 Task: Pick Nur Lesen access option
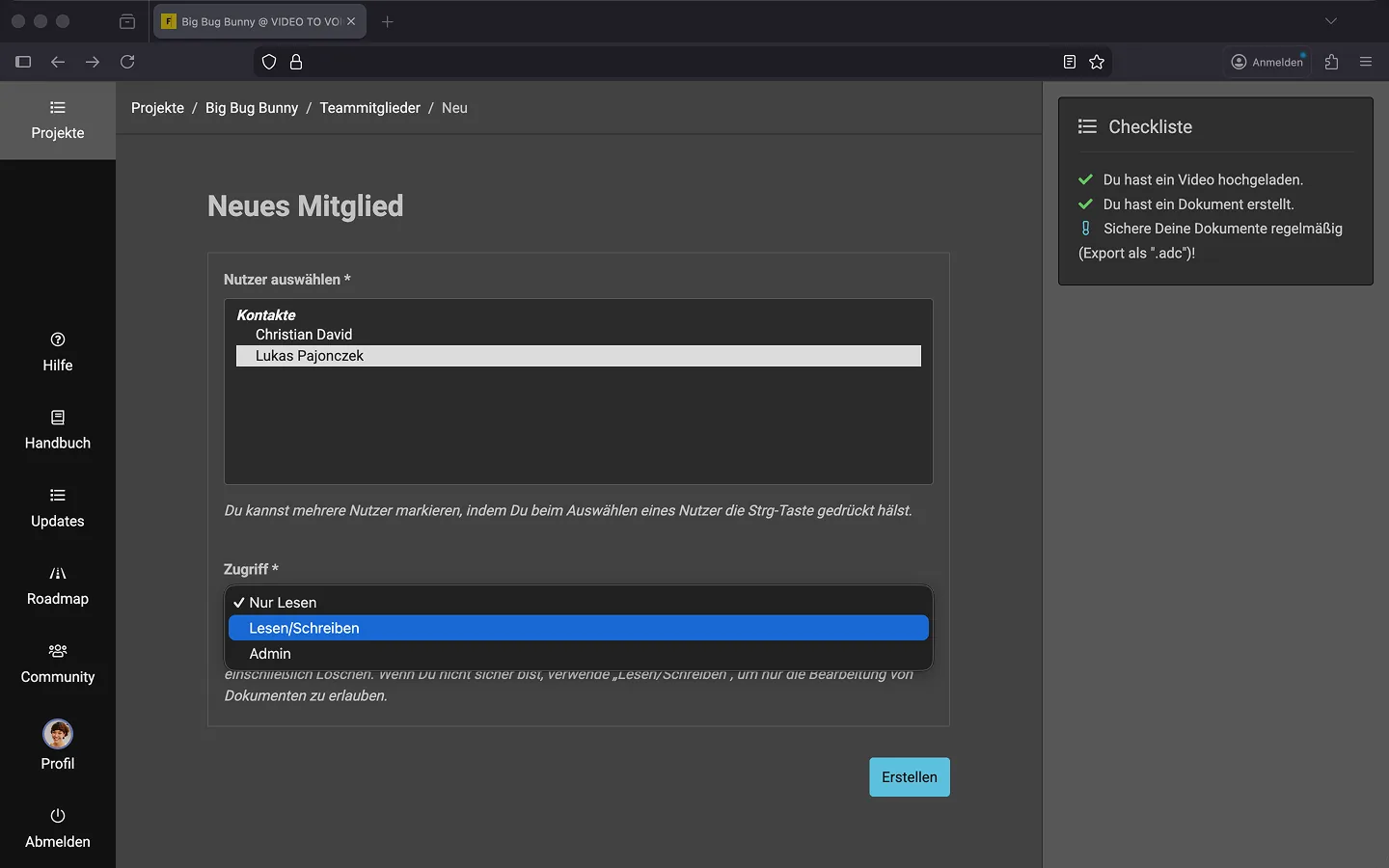coord(283,603)
